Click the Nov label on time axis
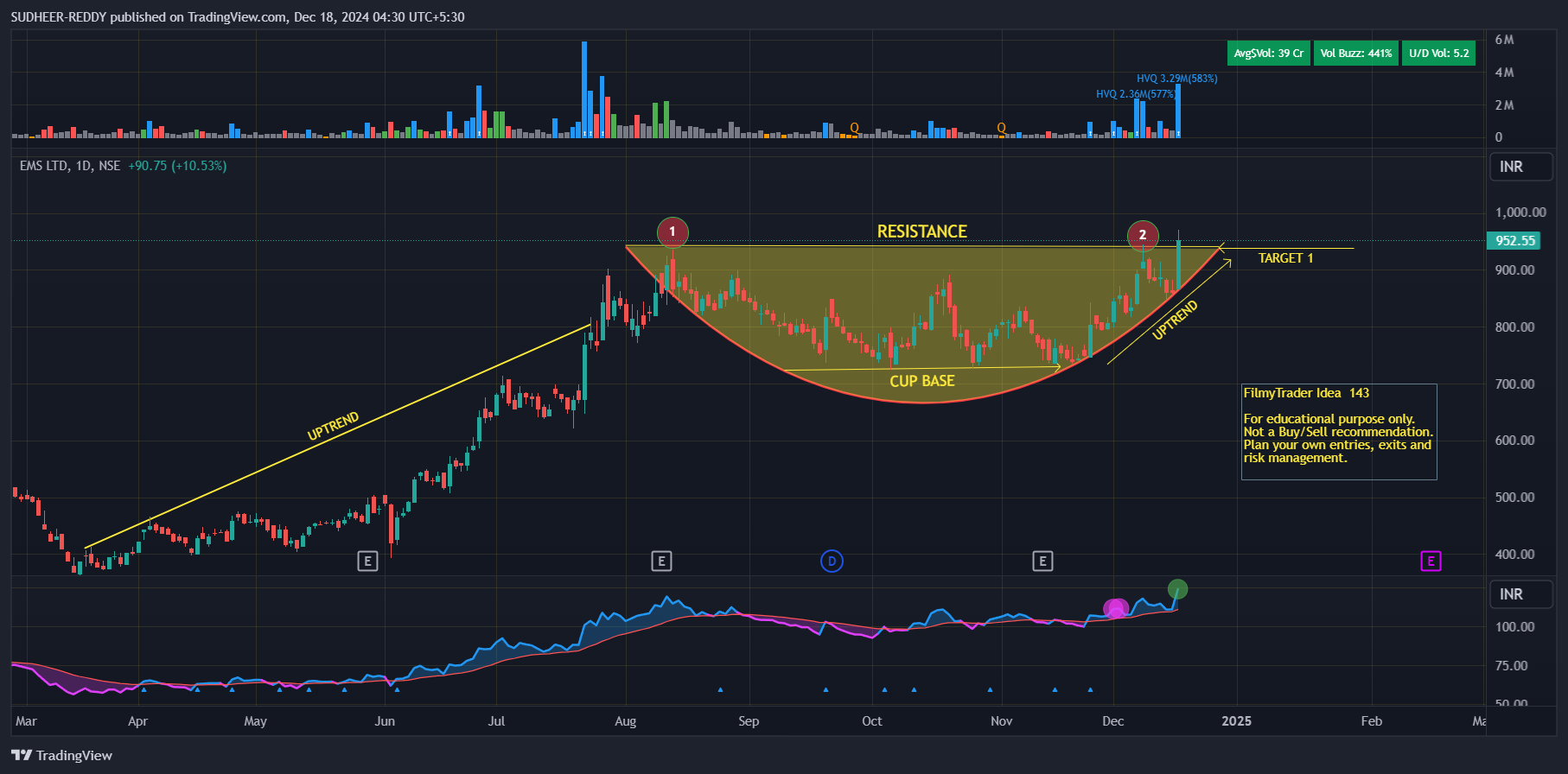 coord(1001,721)
